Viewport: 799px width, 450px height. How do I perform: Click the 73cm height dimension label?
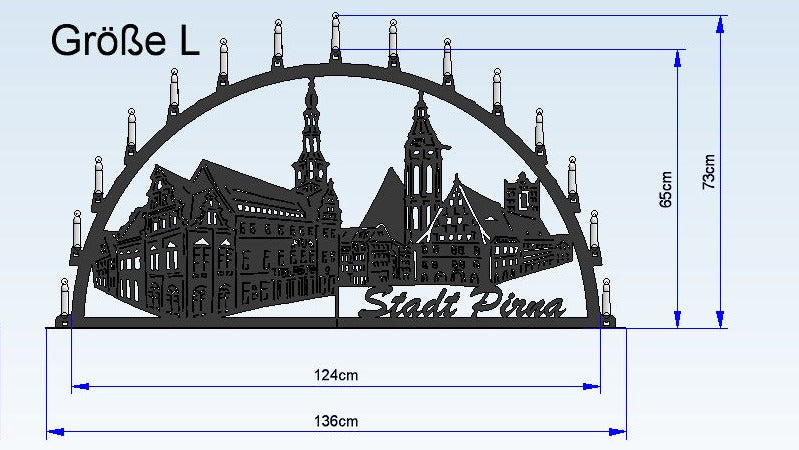point(709,171)
